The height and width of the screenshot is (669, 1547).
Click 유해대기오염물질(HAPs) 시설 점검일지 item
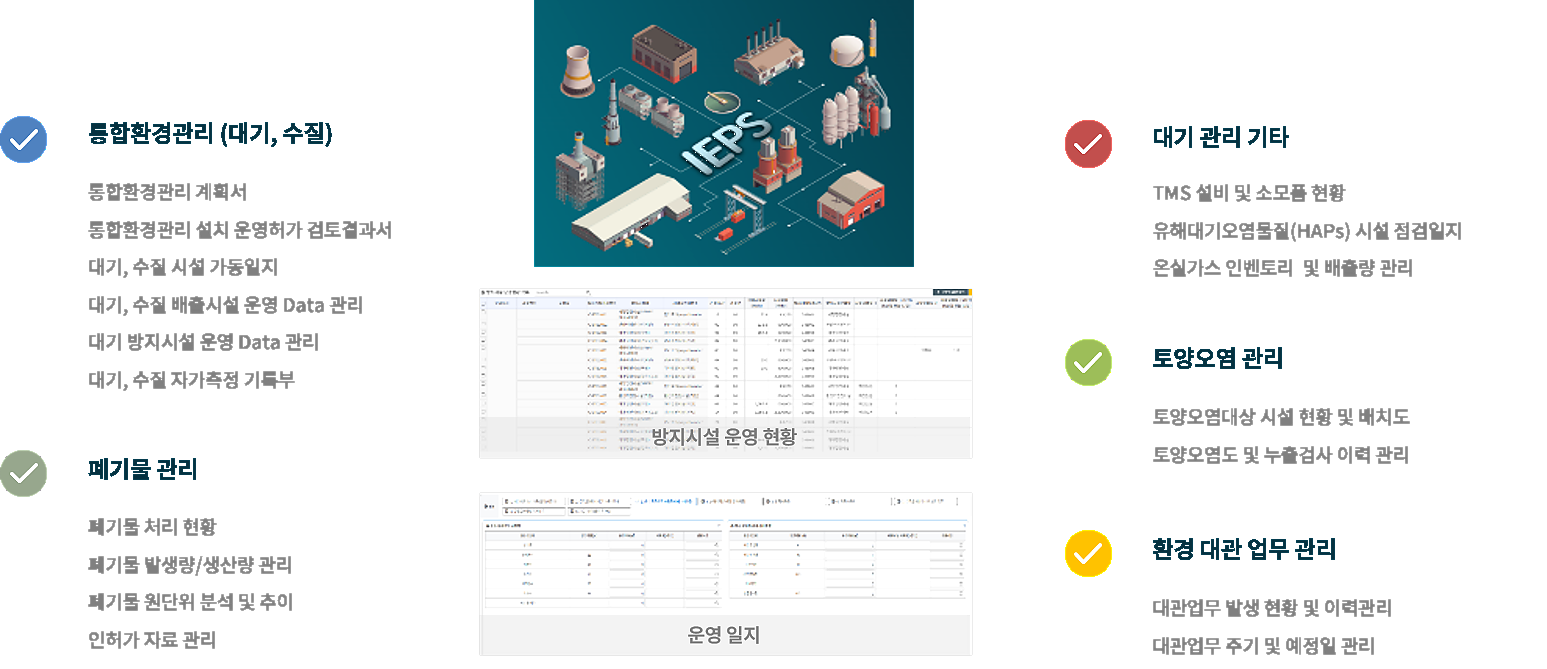click(x=1307, y=231)
